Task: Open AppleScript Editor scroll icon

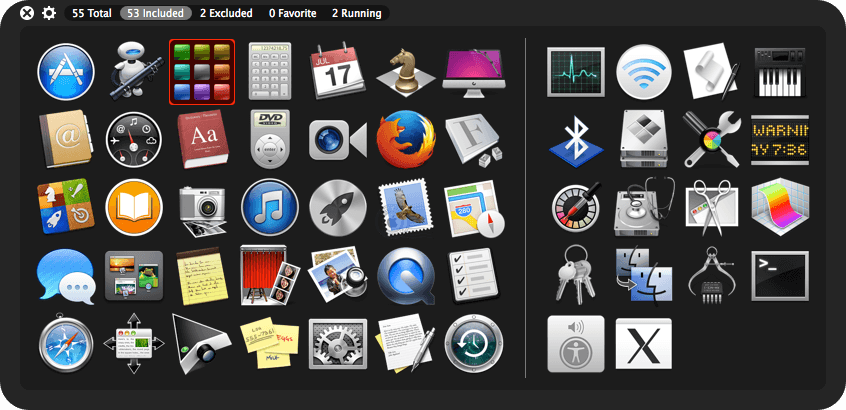Action: tap(712, 72)
